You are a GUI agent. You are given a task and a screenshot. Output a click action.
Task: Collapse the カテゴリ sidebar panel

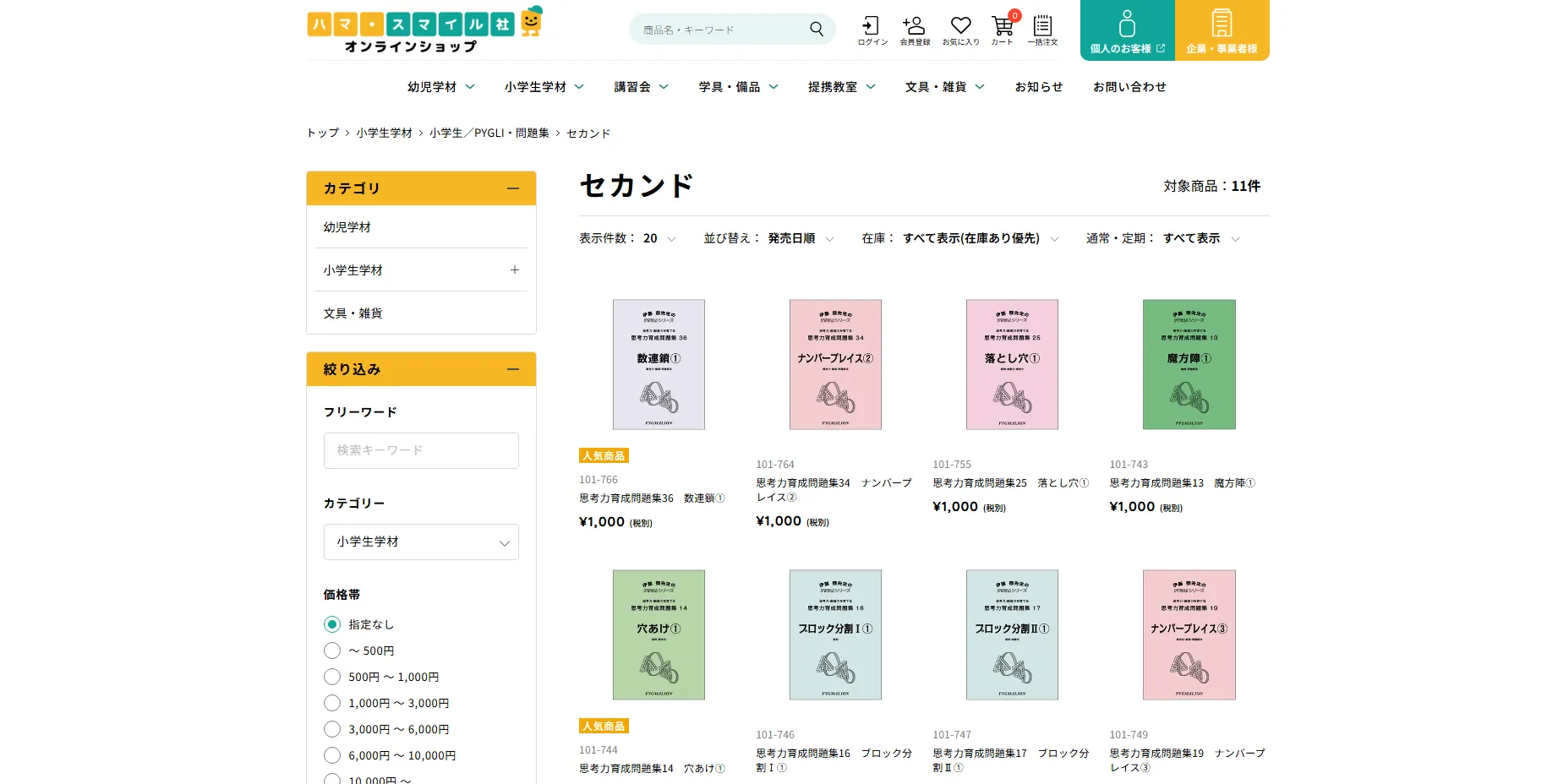click(x=512, y=188)
